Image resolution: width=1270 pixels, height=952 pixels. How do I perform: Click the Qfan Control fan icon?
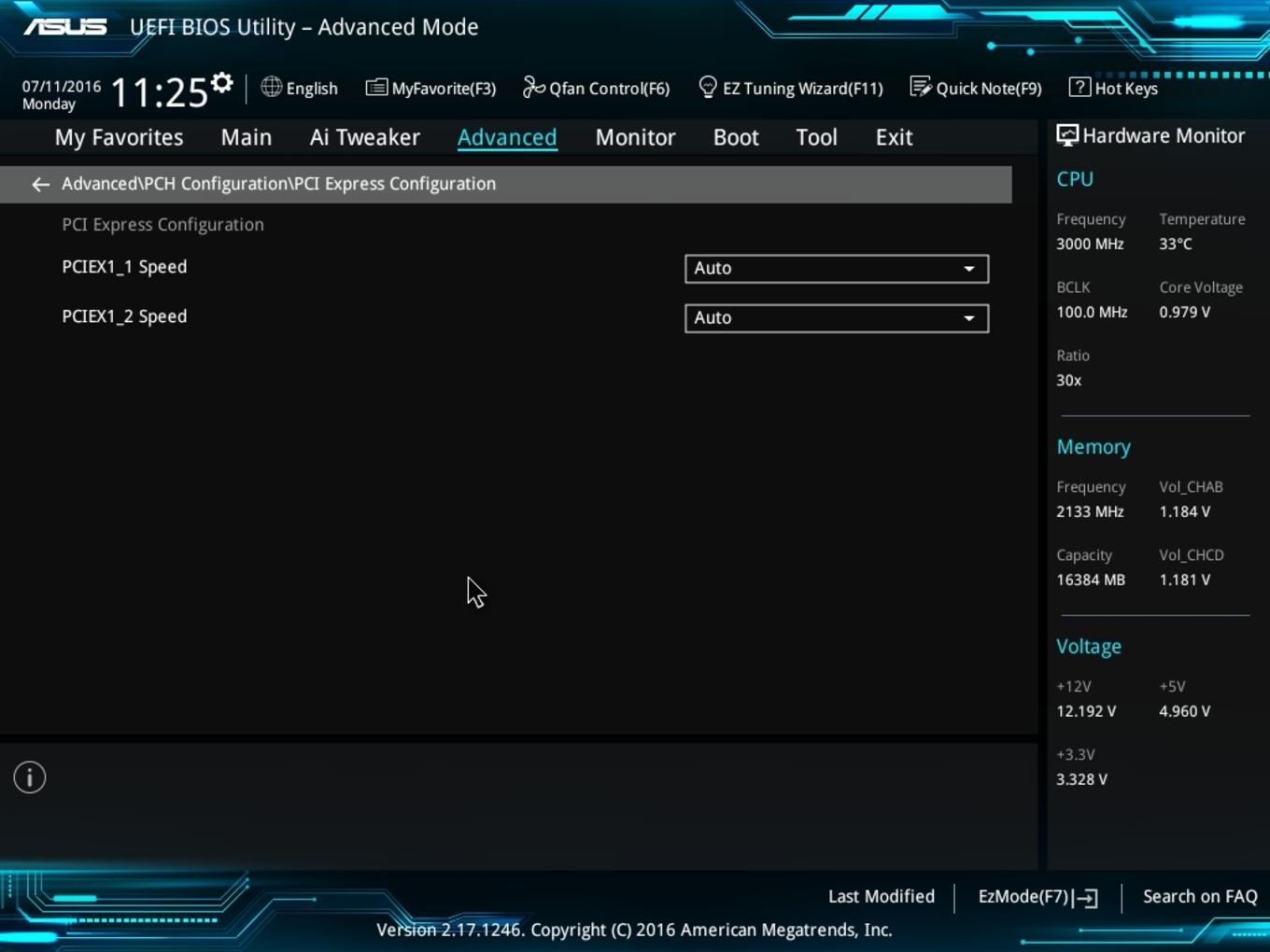[533, 87]
